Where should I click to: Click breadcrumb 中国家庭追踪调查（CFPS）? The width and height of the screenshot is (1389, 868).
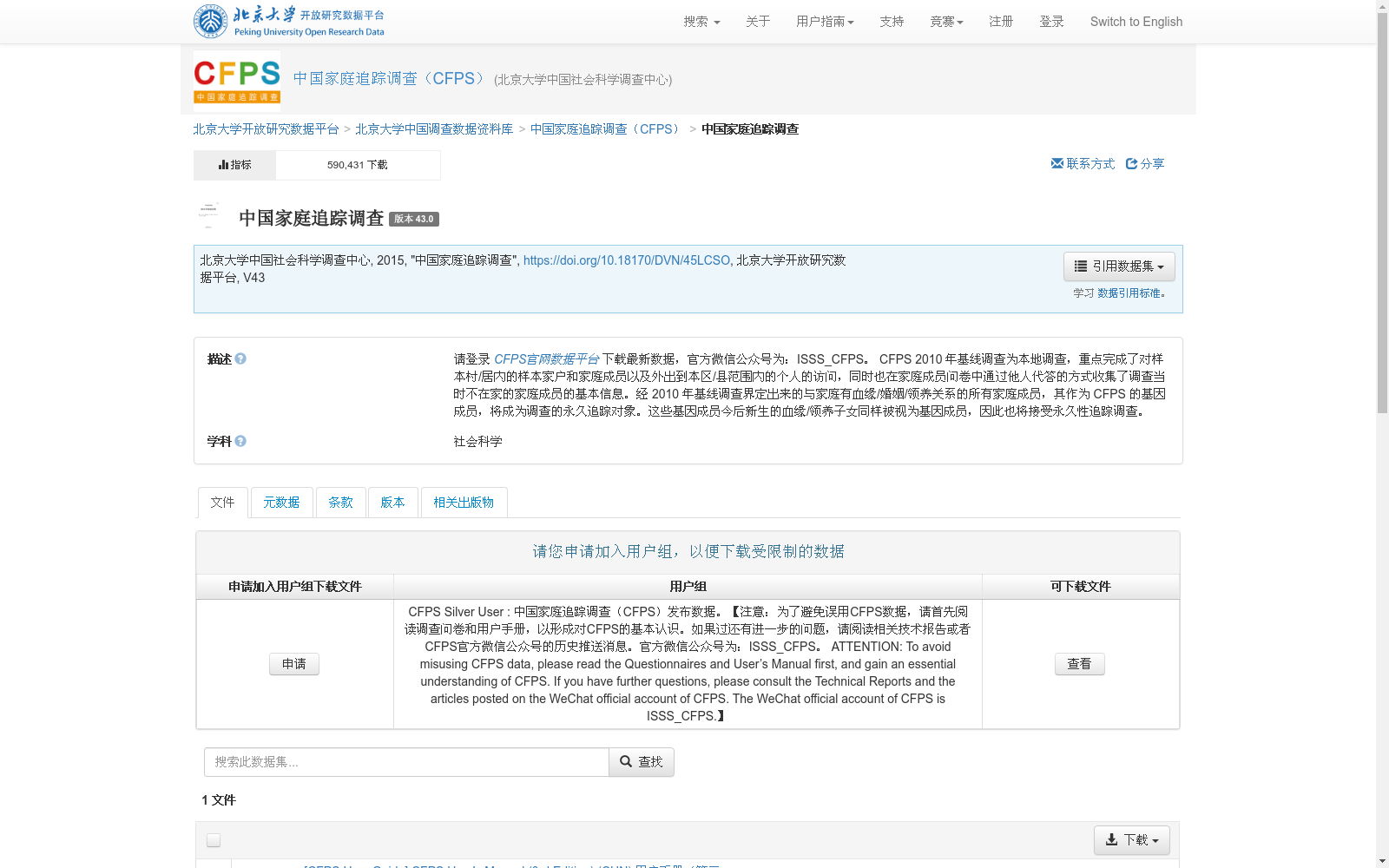pos(607,128)
